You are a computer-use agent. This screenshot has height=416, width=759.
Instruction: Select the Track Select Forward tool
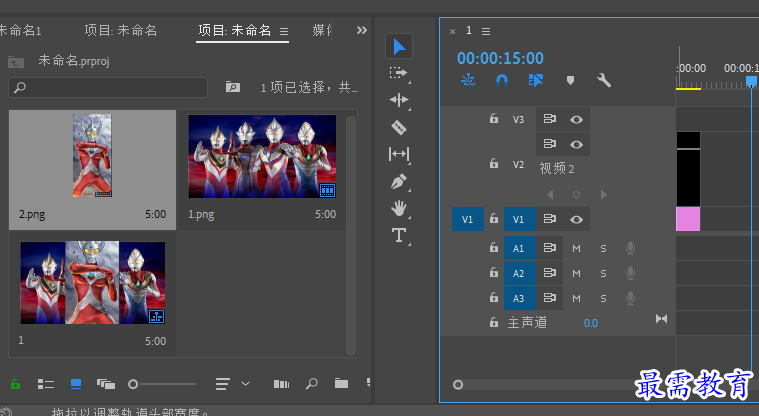pyautogui.click(x=399, y=73)
